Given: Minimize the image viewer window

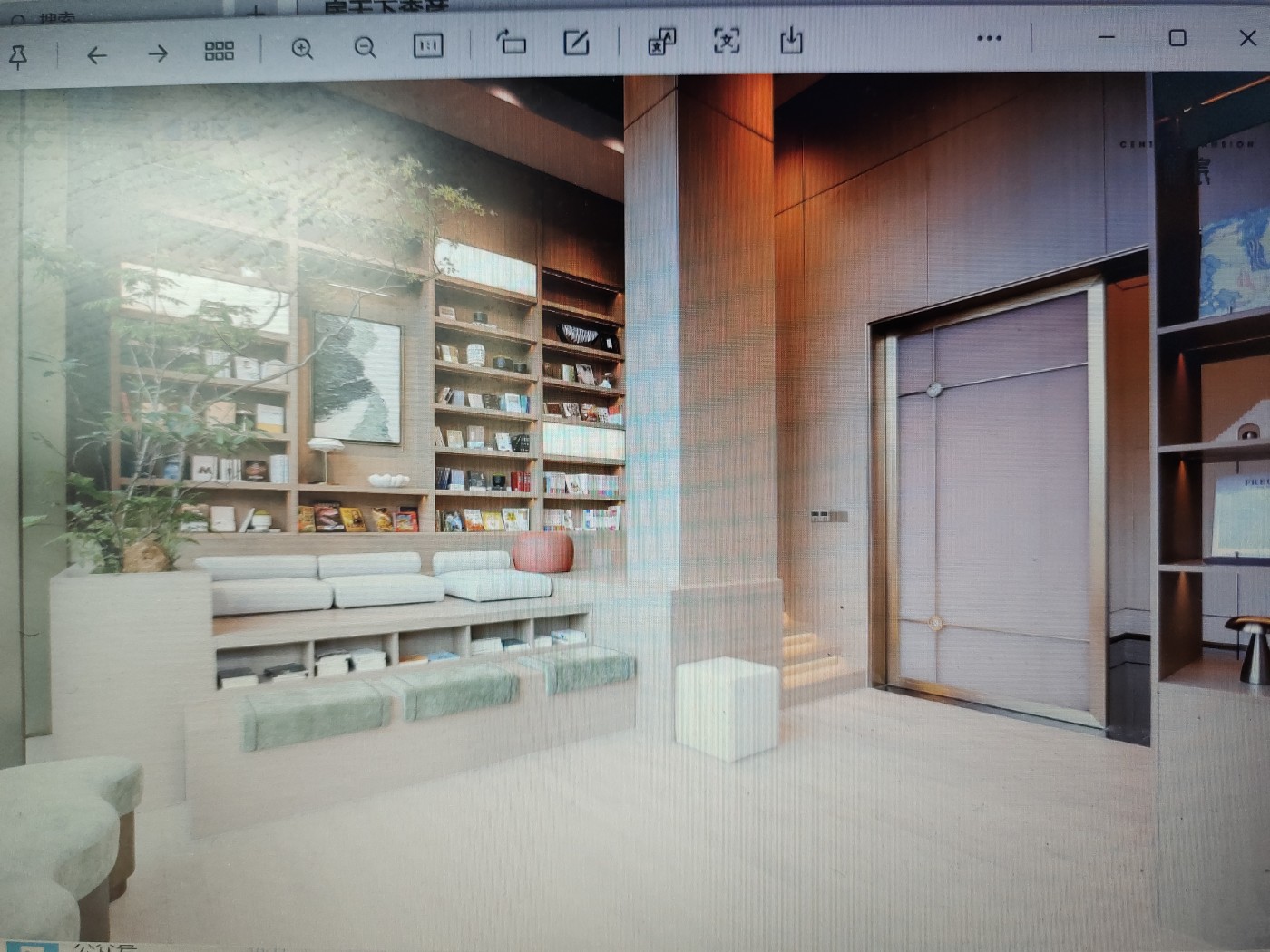Looking at the screenshot, I should 1107,37.
